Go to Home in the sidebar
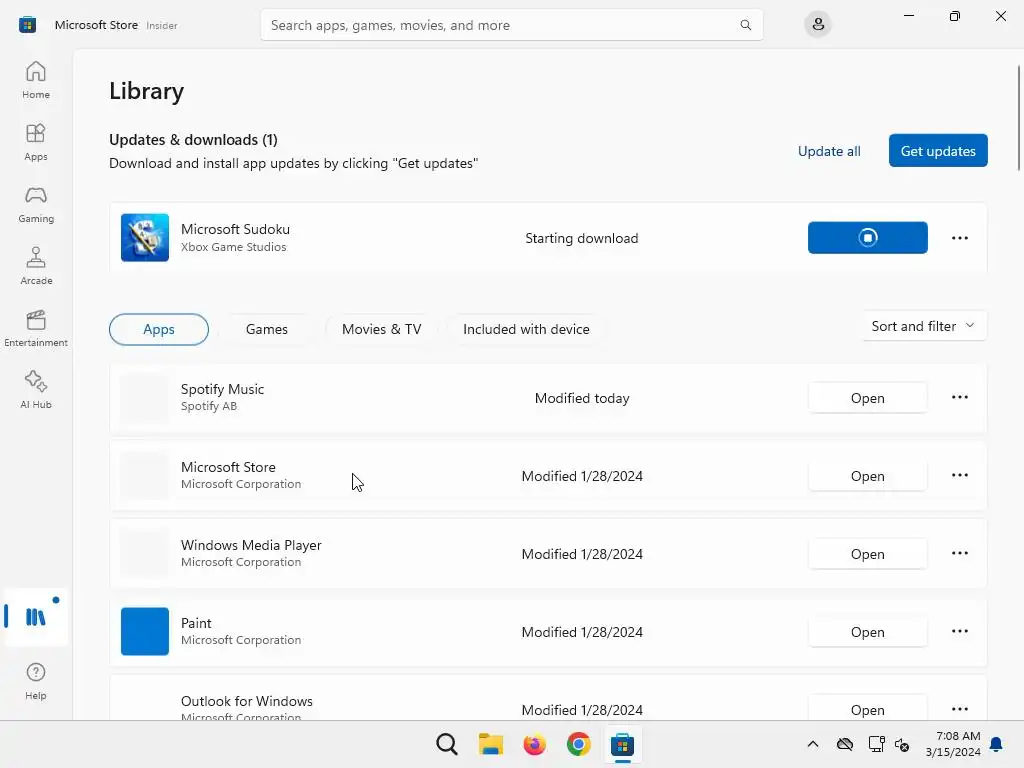Image resolution: width=1024 pixels, height=768 pixels. pyautogui.click(x=36, y=80)
